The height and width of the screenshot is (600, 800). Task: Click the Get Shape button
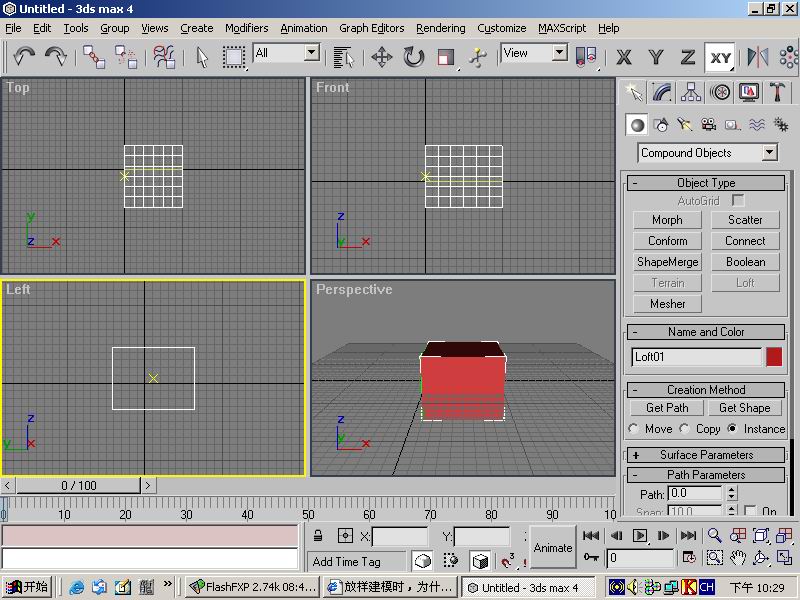point(744,408)
